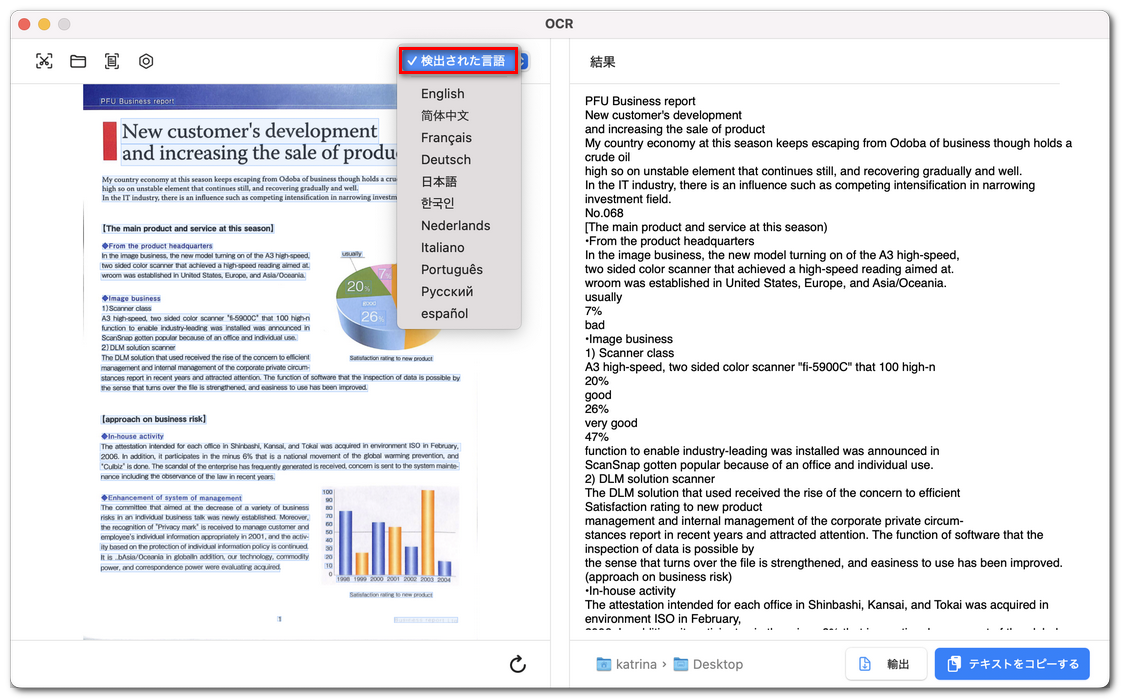1121x699 pixels.
Task: Click the screenshot capture icon in toolbar
Action: coord(44,61)
